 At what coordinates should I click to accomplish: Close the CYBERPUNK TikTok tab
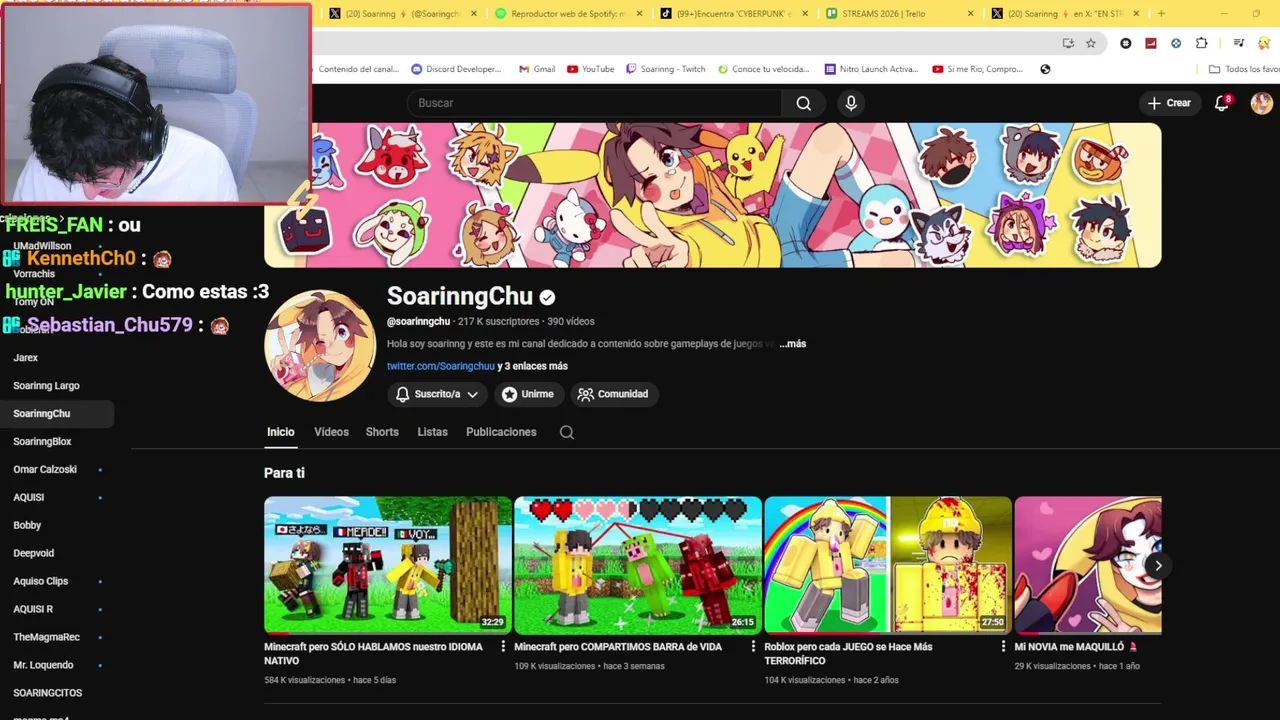pyautogui.click(x=805, y=14)
